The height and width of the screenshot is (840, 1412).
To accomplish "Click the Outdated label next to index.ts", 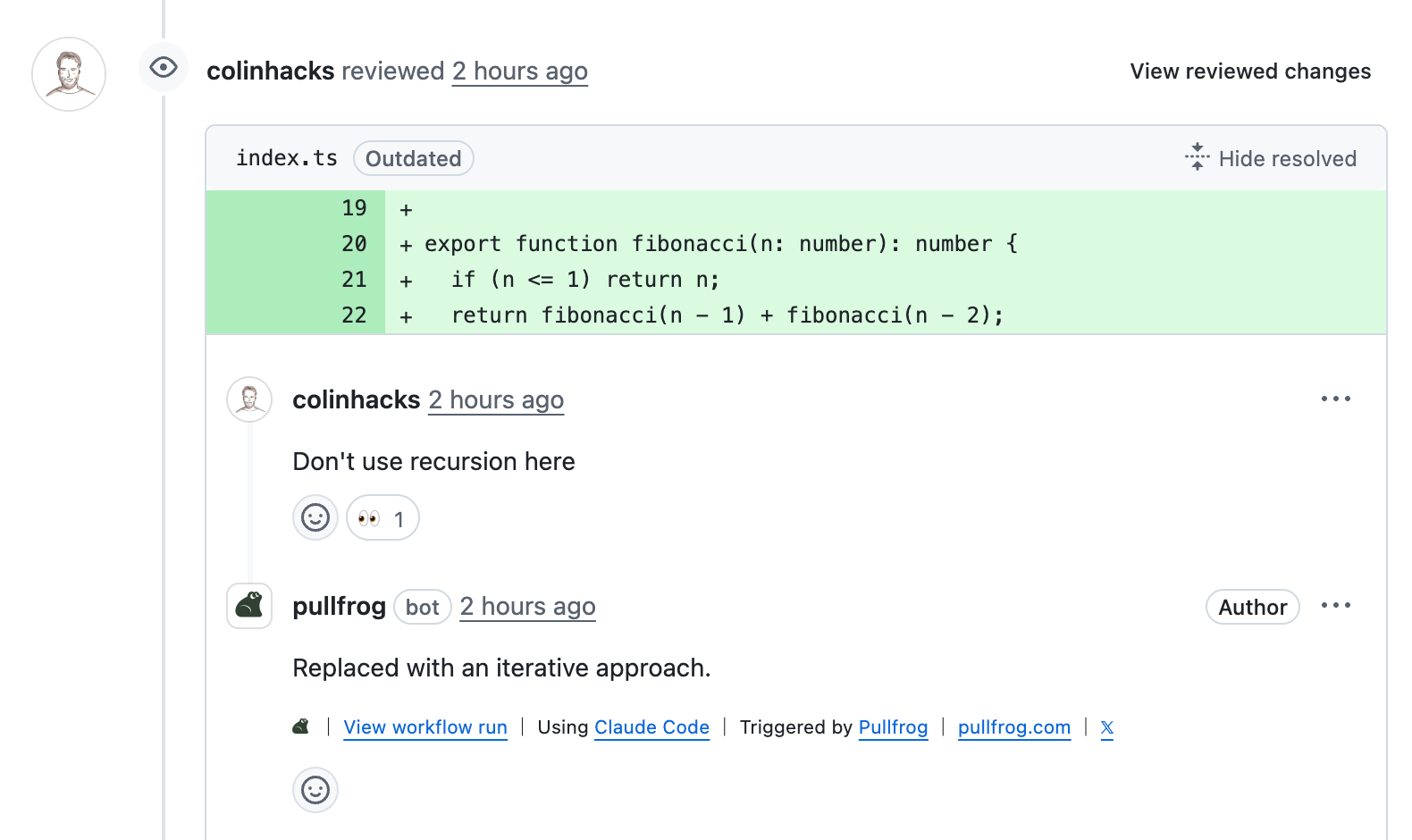I will click(414, 158).
